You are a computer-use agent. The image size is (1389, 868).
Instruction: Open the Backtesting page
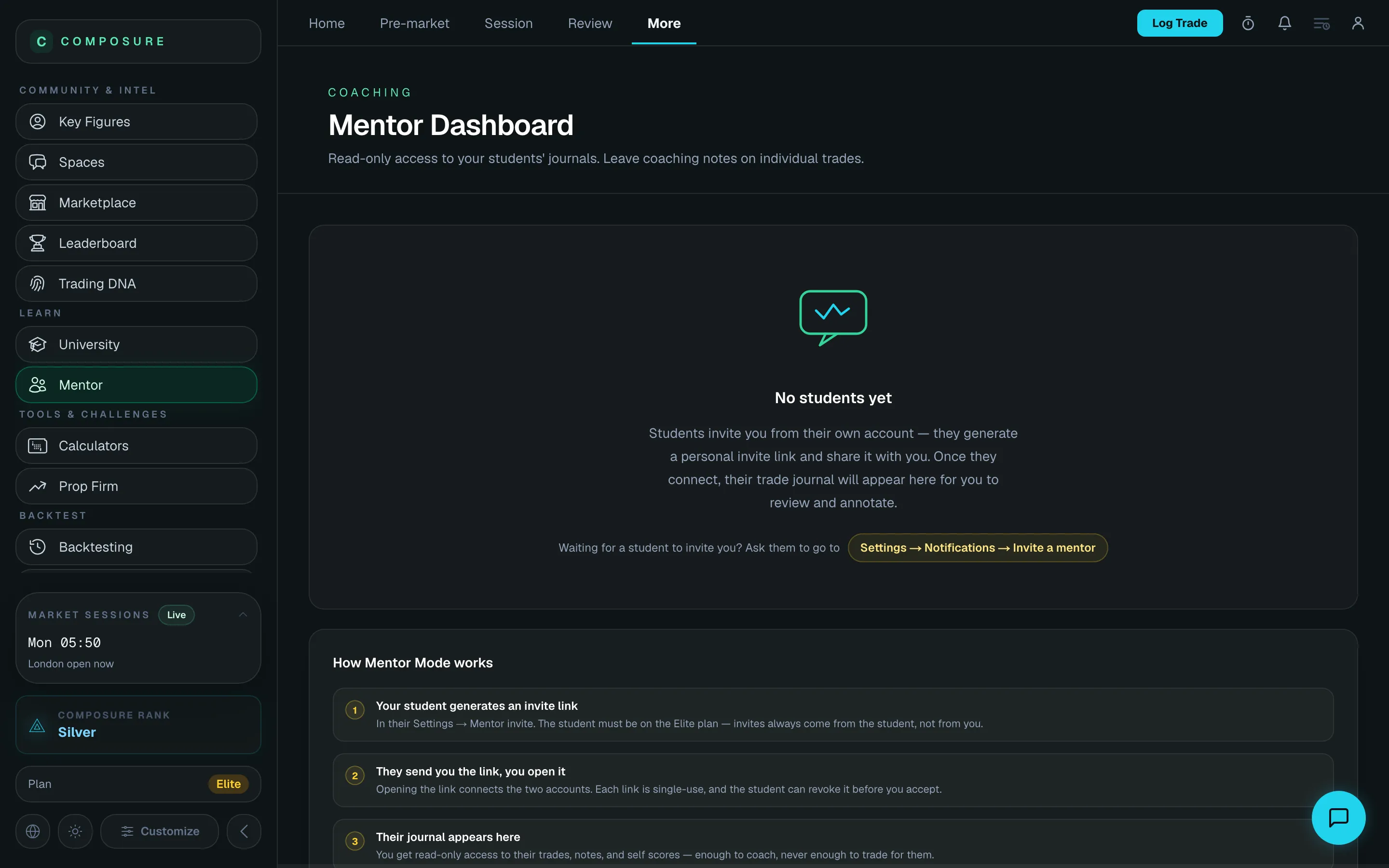coord(136,547)
